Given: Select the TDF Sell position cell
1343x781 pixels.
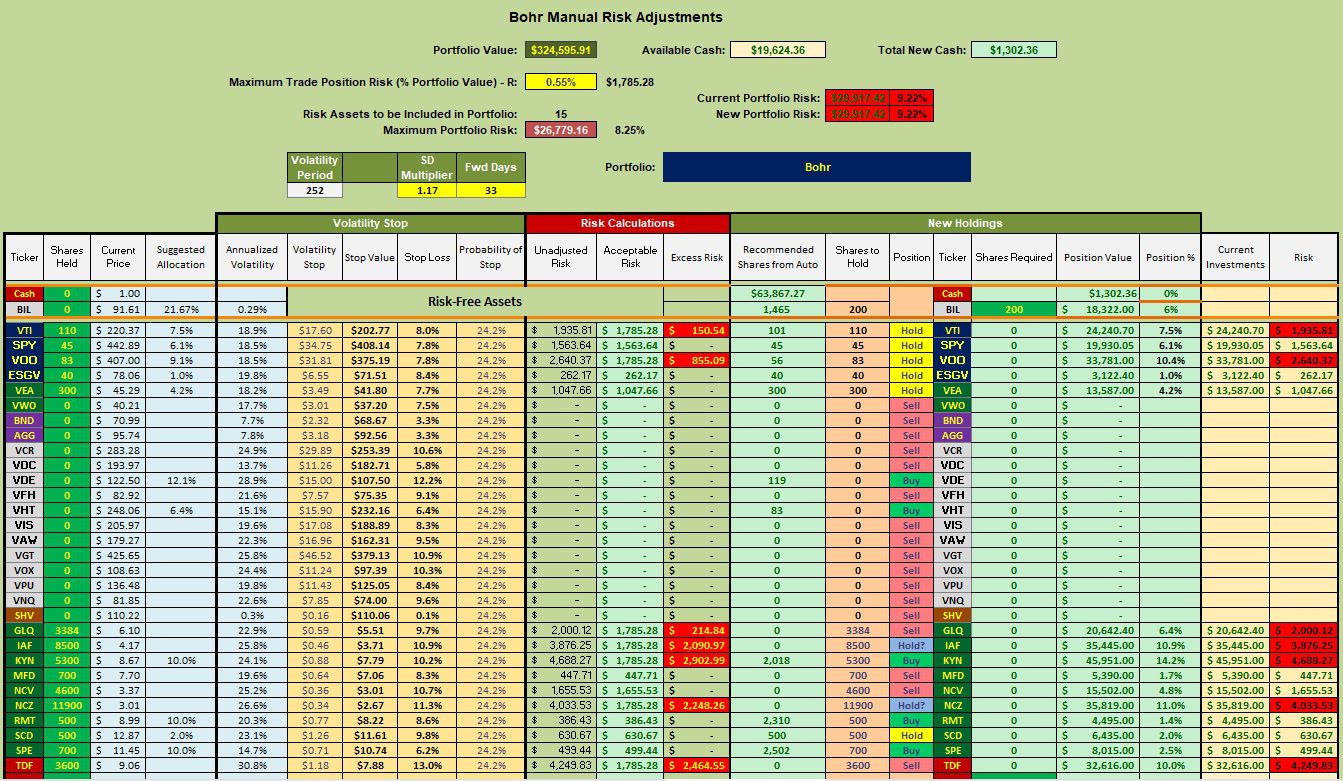Looking at the screenshot, I should [x=911, y=765].
